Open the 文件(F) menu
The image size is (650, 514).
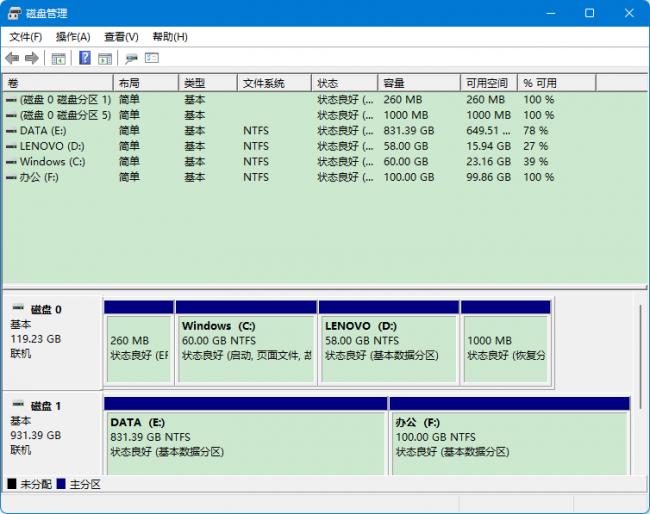[x=26, y=37]
